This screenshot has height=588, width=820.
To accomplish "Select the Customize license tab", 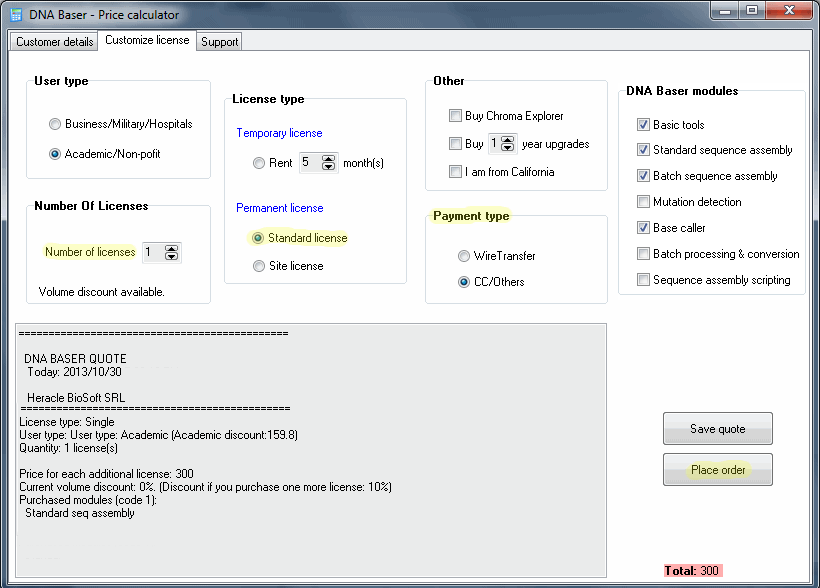I will pos(147,40).
